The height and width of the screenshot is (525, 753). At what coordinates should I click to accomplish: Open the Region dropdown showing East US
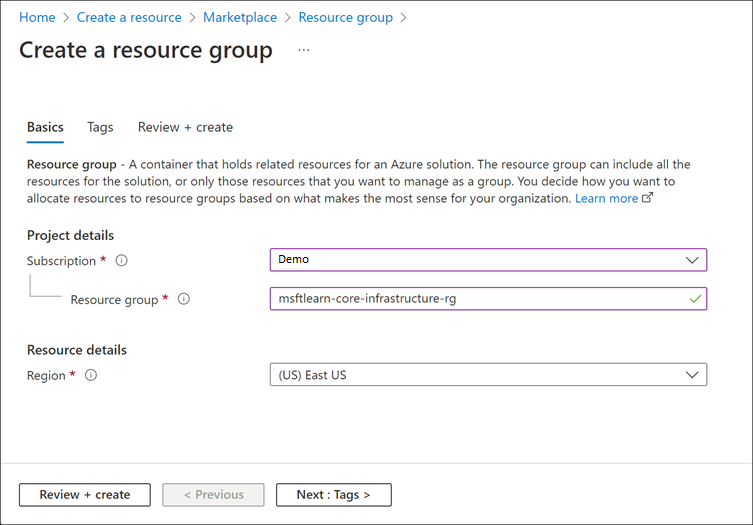tap(488, 375)
